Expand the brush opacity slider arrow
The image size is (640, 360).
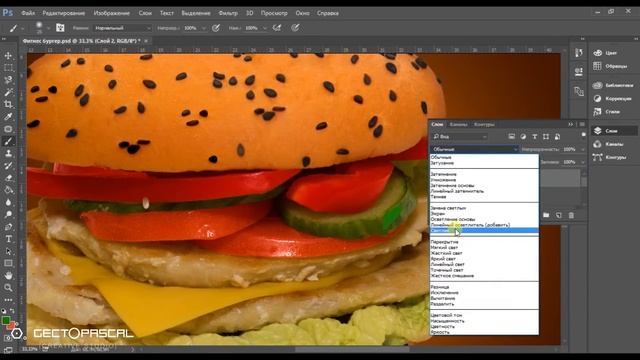pyautogui.click(x=203, y=28)
